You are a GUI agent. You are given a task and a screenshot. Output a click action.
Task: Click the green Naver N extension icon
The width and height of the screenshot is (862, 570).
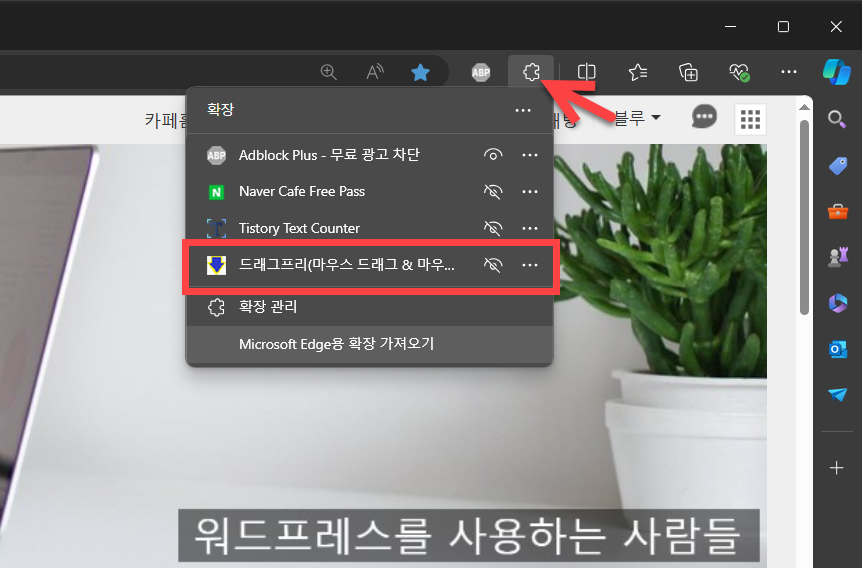tap(216, 192)
